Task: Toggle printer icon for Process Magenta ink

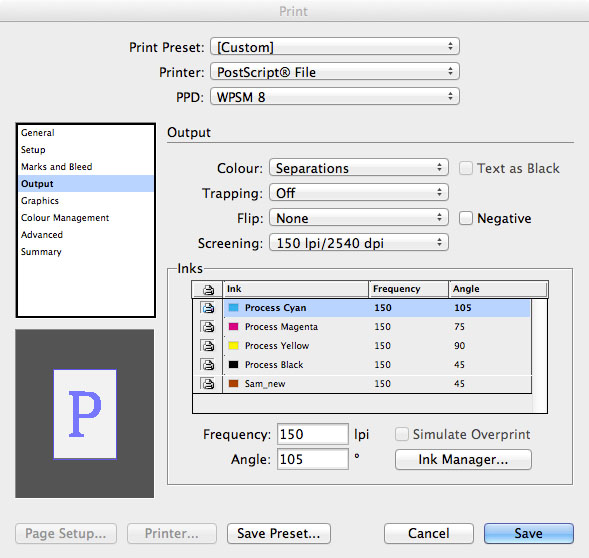Action: pos(208,327)
